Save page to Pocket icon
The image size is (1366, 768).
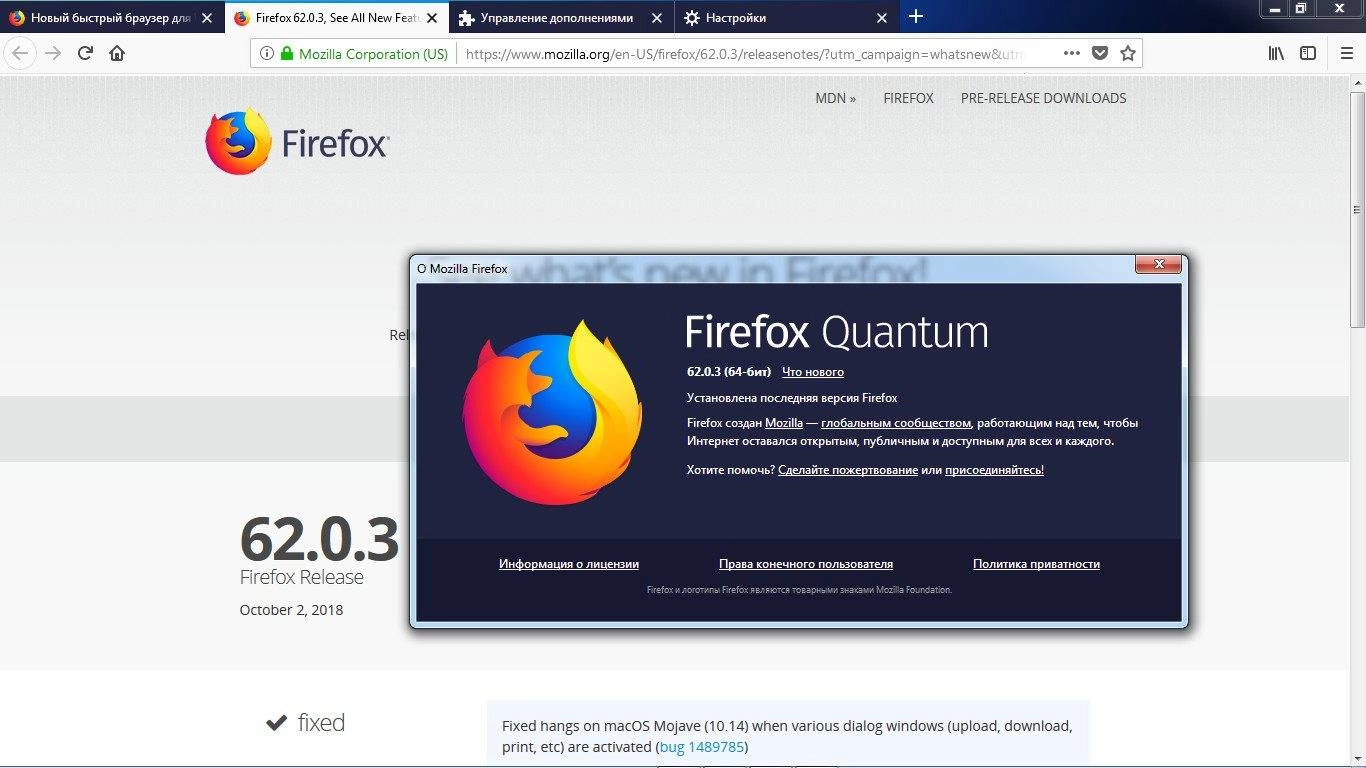tap(1100, 54)
